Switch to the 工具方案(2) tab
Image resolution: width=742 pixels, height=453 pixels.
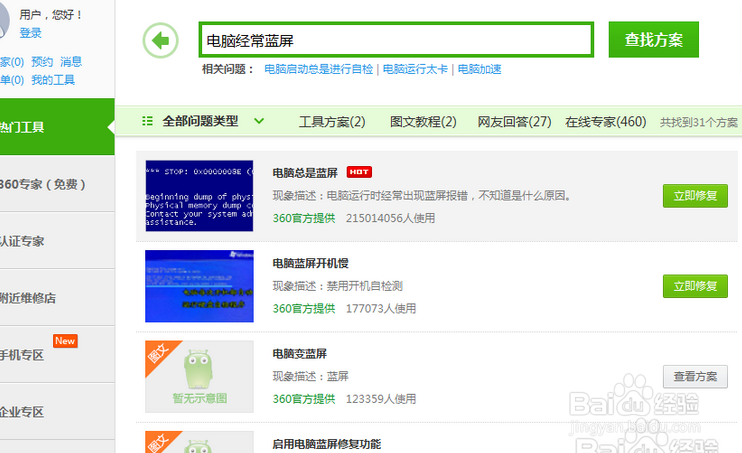(332, 122)
